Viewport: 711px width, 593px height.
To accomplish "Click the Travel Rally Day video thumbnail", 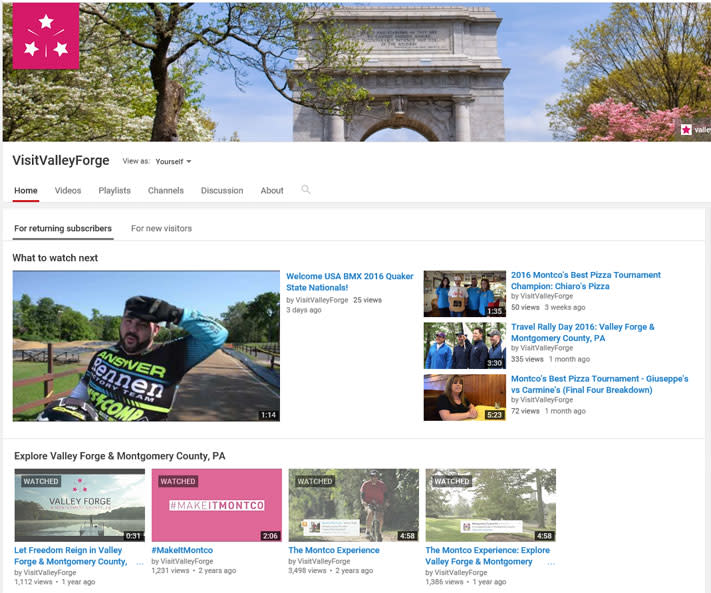I will tap(465, 345).
